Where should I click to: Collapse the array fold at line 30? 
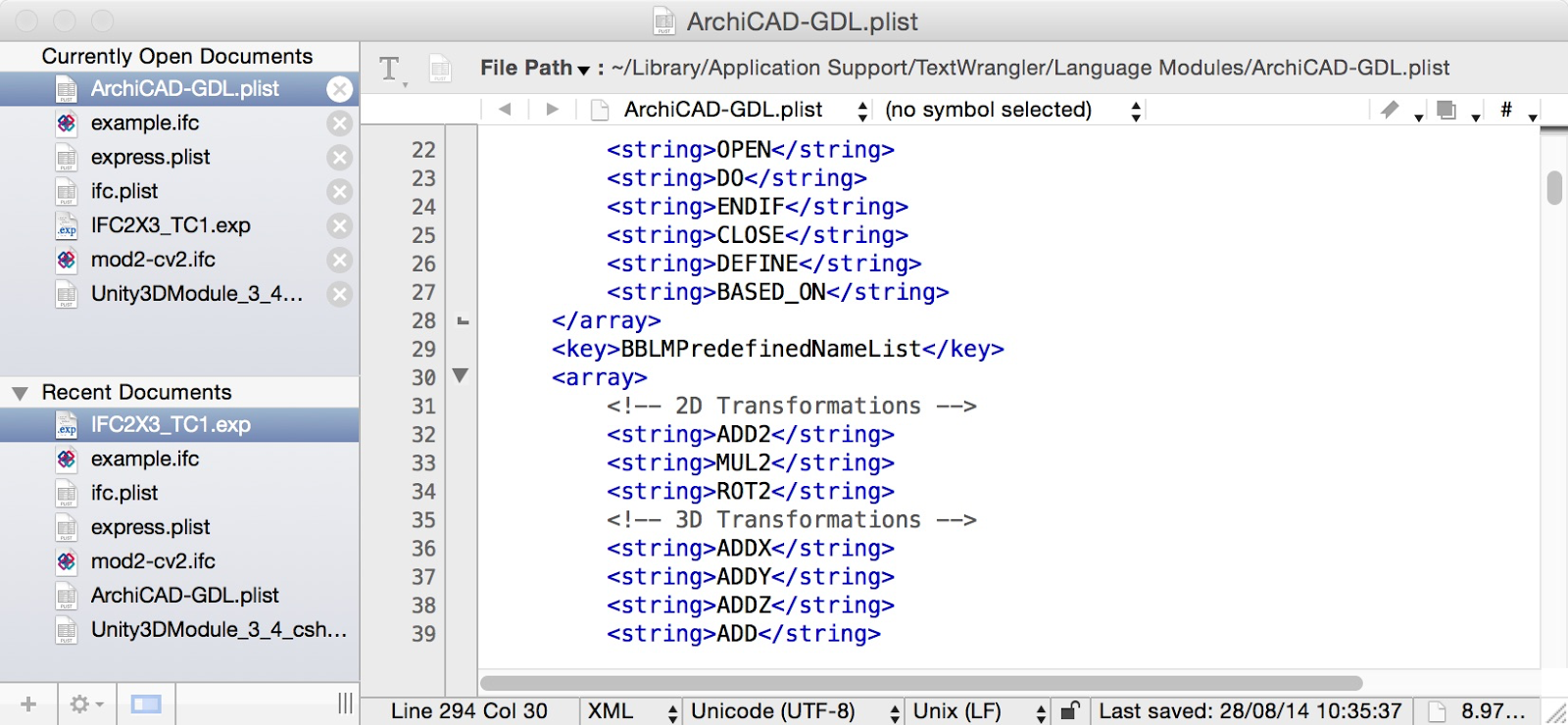[x=461, y=375]
